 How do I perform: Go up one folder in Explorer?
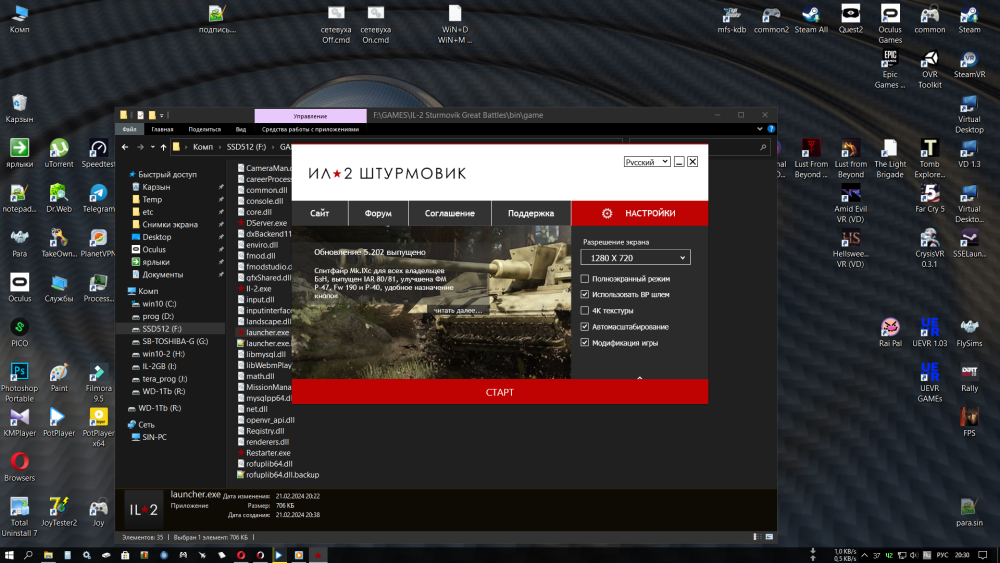point(164,147)
